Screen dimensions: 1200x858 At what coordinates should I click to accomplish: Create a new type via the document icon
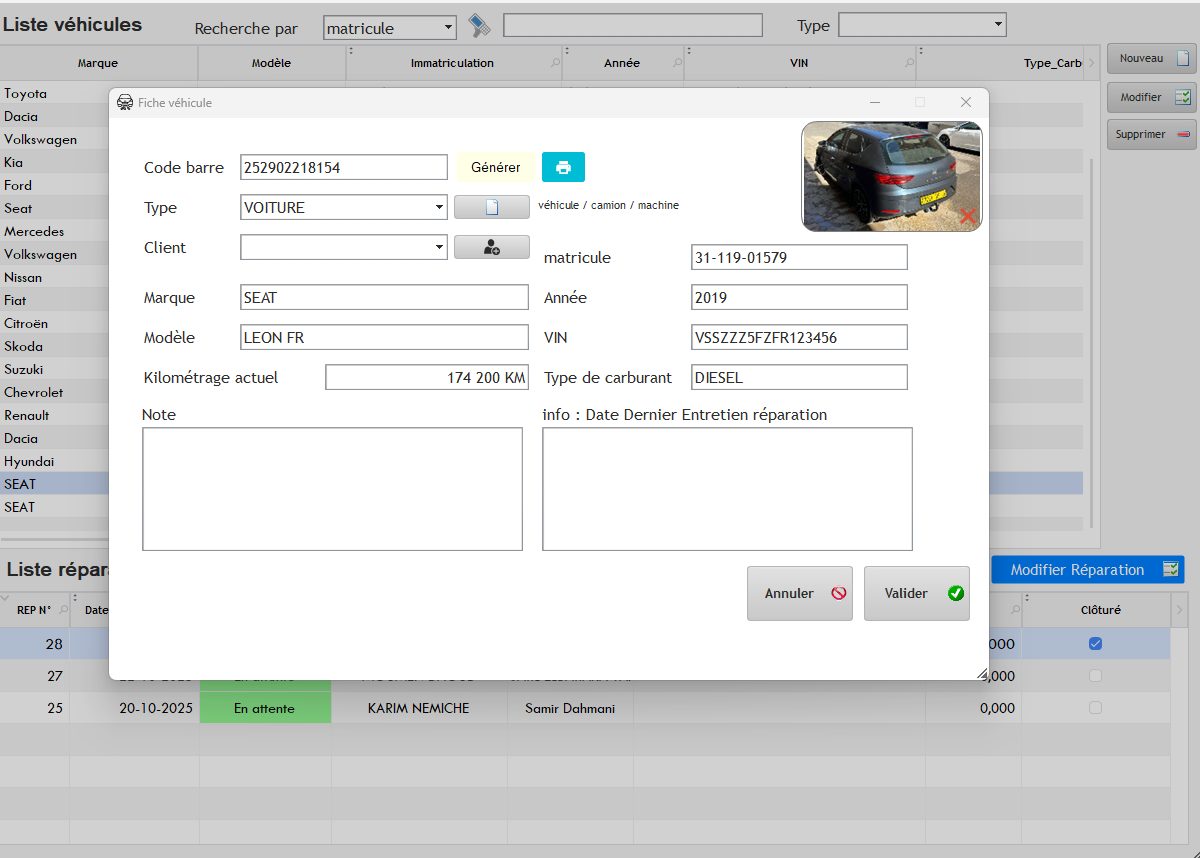tap(491, 207)
